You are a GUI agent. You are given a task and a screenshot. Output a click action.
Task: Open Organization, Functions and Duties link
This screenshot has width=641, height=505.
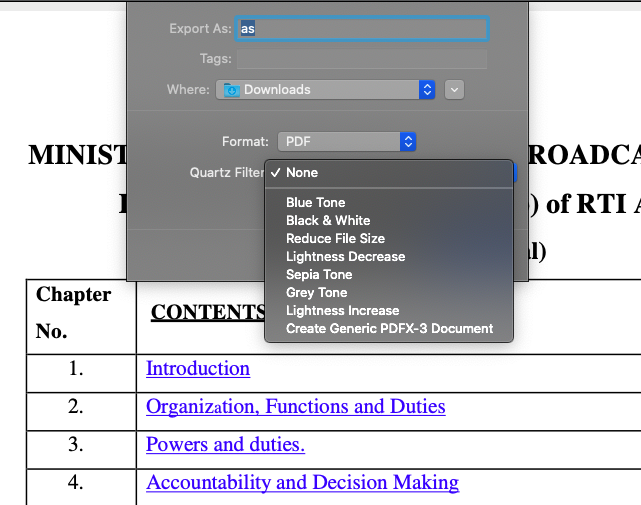[296, 406]
